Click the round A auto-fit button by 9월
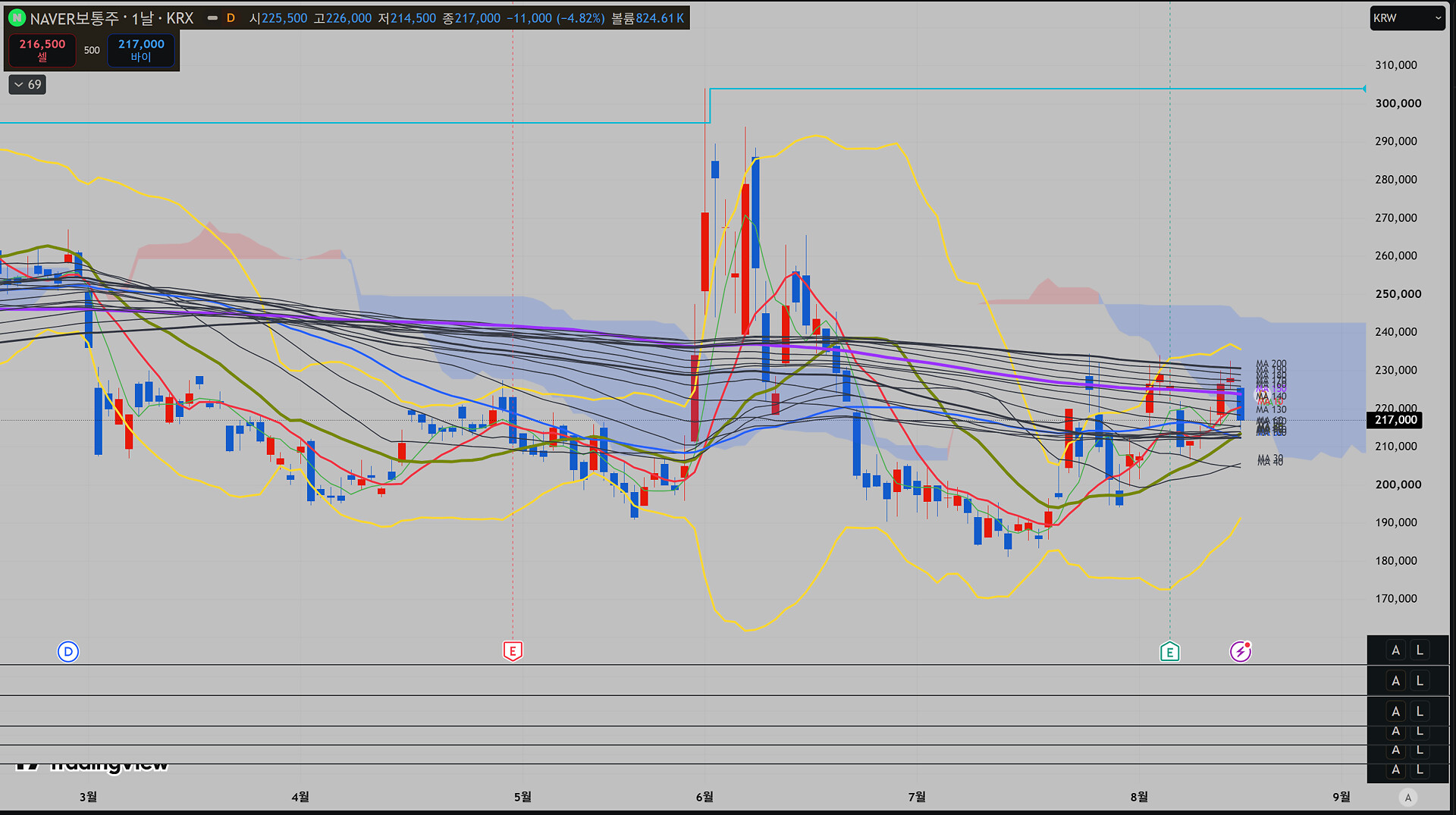 1408,797
